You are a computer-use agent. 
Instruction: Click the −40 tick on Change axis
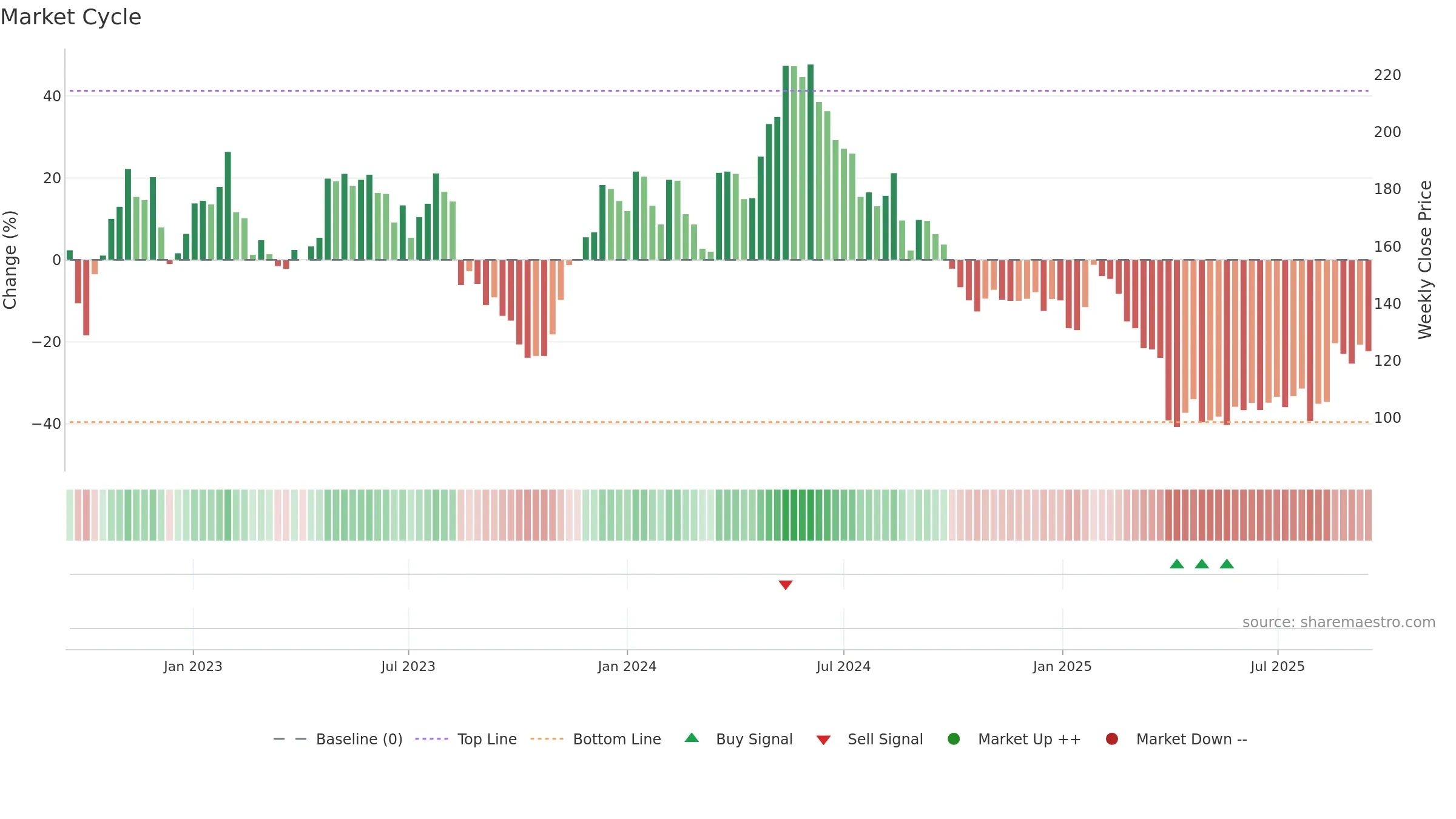pyautogui.click(x=47, y=424)
